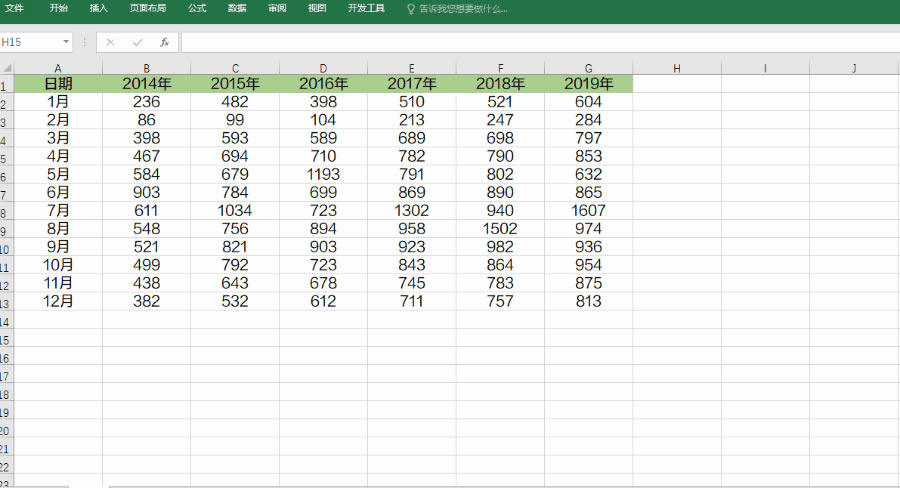900x488 pixels.
Task: Select the cell with value 694
Action: [235, 156]
